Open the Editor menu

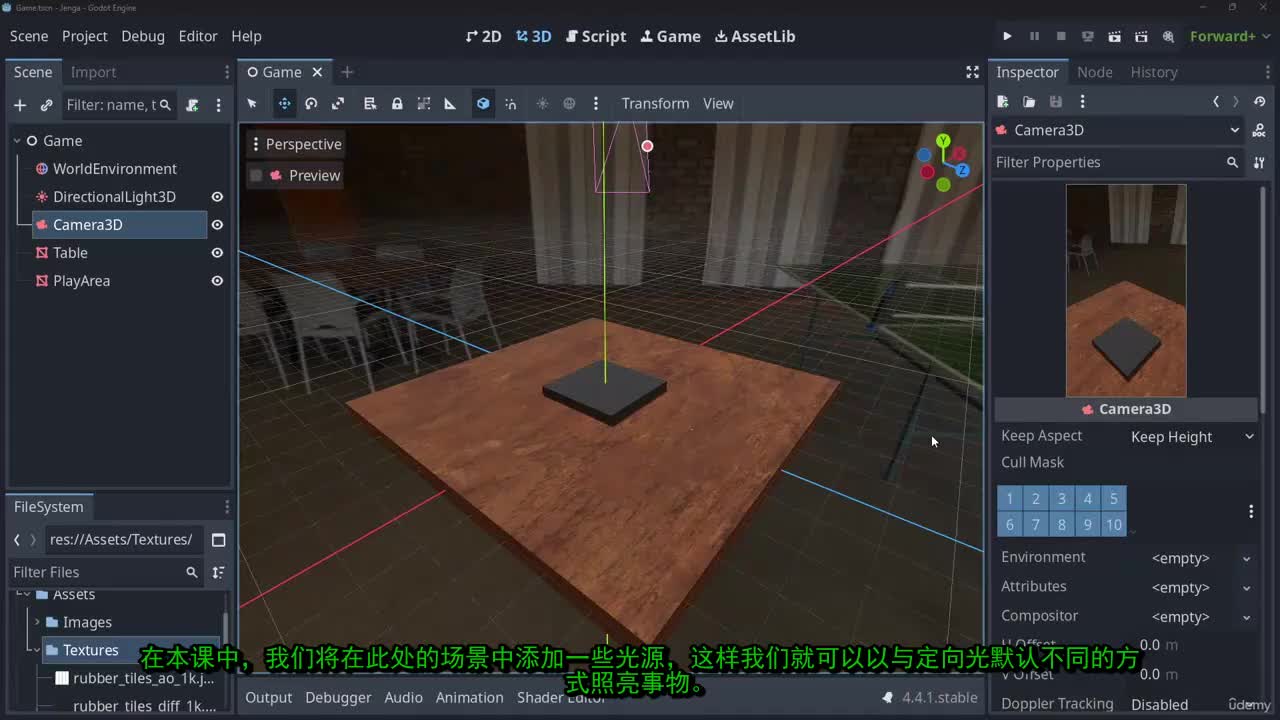point(198,36)
